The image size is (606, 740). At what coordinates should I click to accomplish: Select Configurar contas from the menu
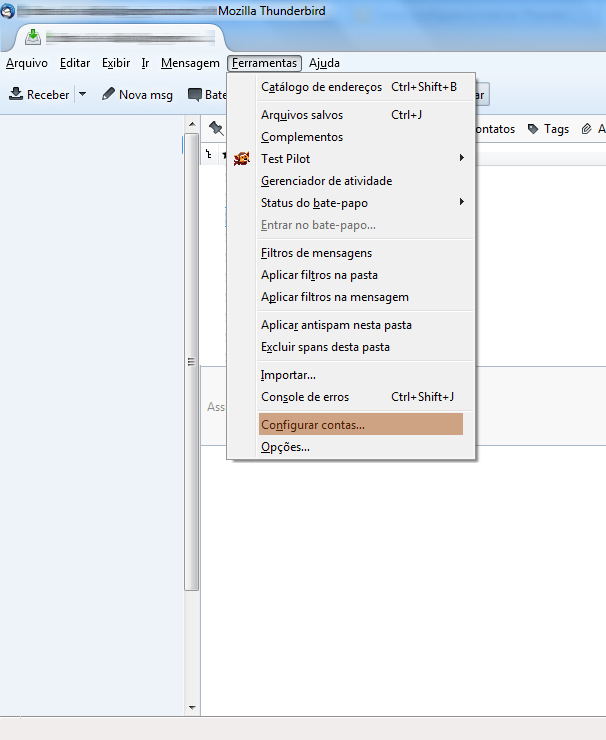(313, 425)
